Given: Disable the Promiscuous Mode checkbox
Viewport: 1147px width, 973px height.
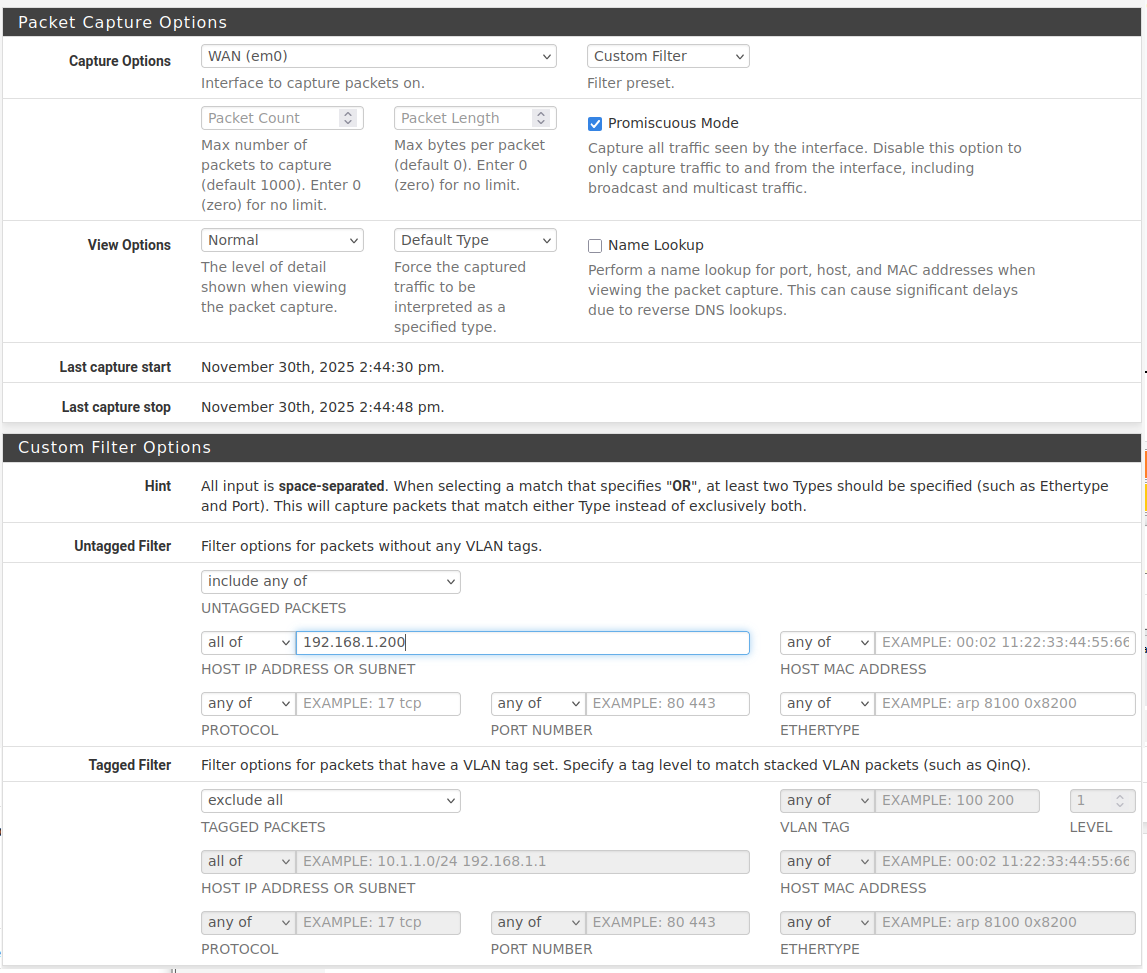Looking at the screenshot, I should pyautogui.click(x=595, y=124).
